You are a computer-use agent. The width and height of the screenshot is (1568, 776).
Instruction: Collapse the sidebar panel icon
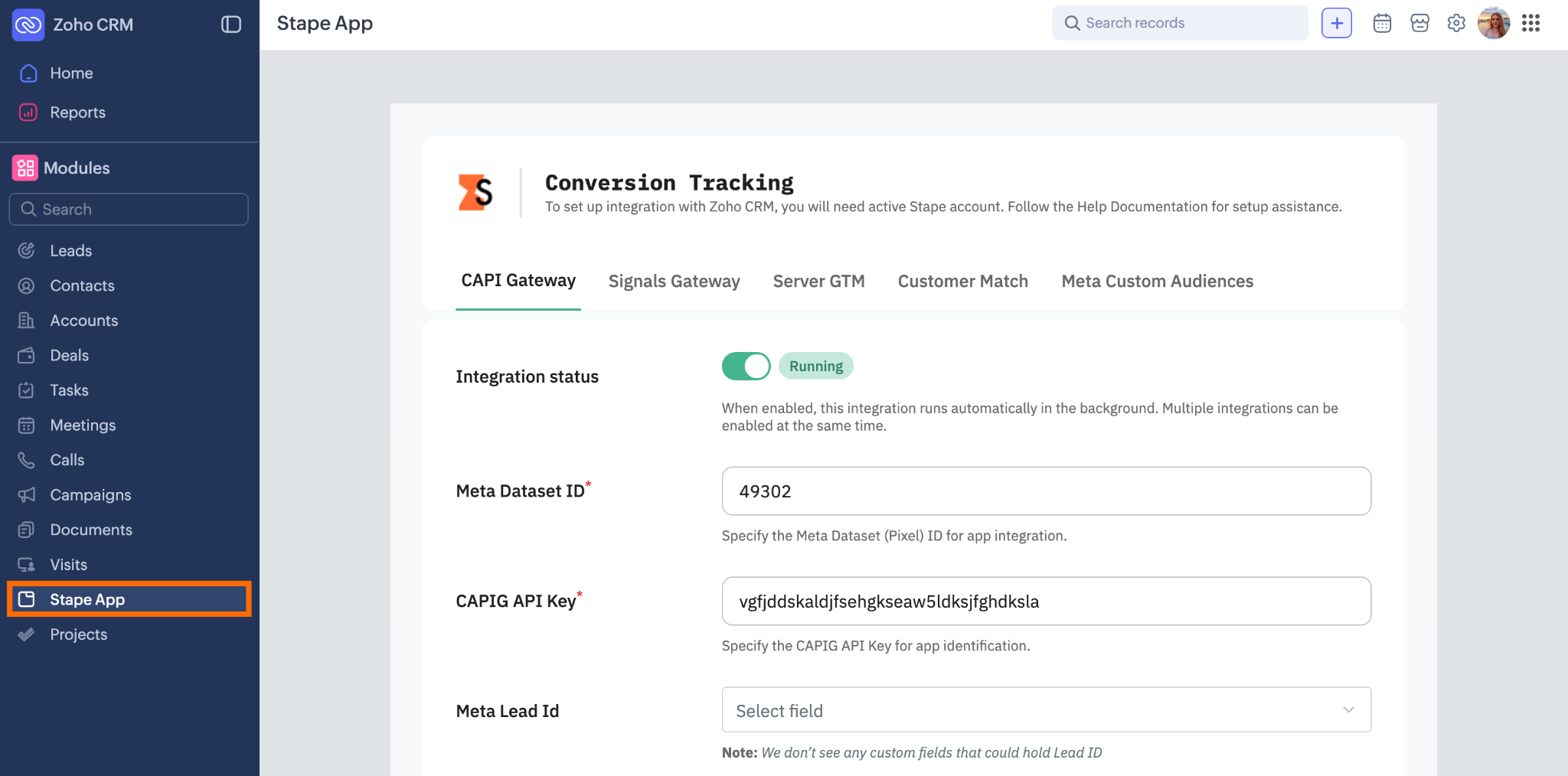231,24
